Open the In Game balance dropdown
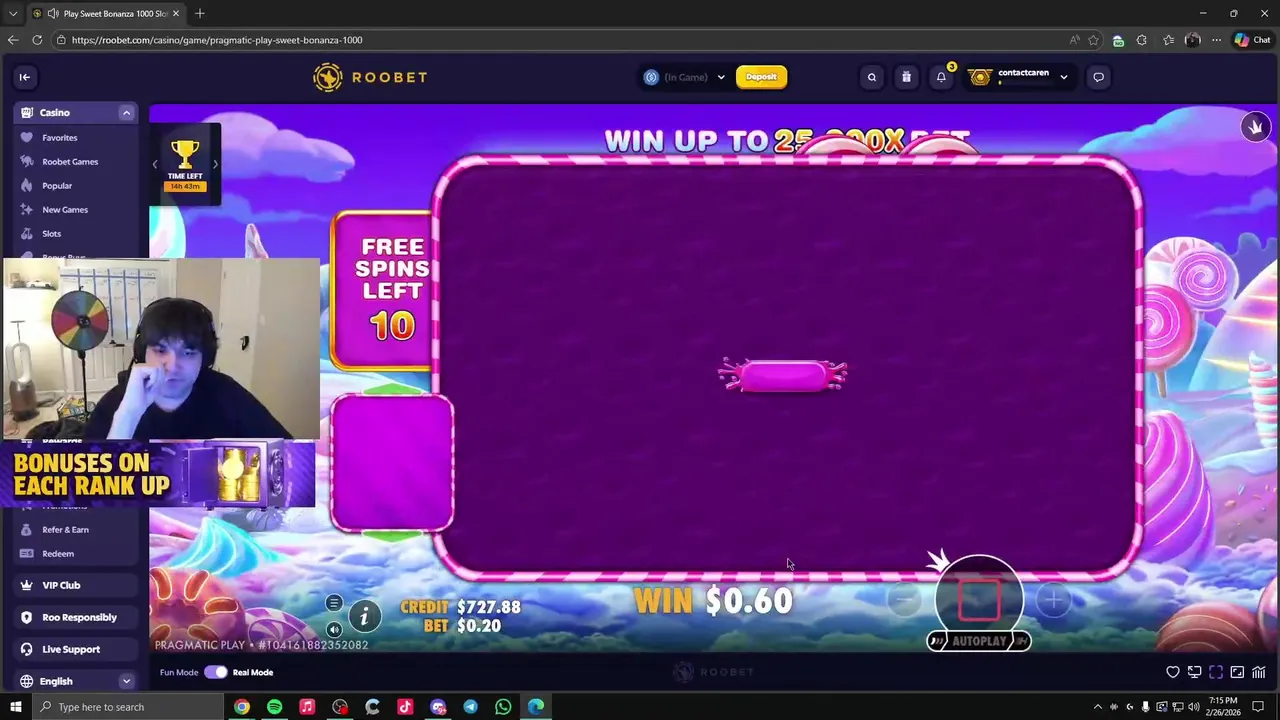This screenshot has width=1280, height=720. click(x=685, y=77)
